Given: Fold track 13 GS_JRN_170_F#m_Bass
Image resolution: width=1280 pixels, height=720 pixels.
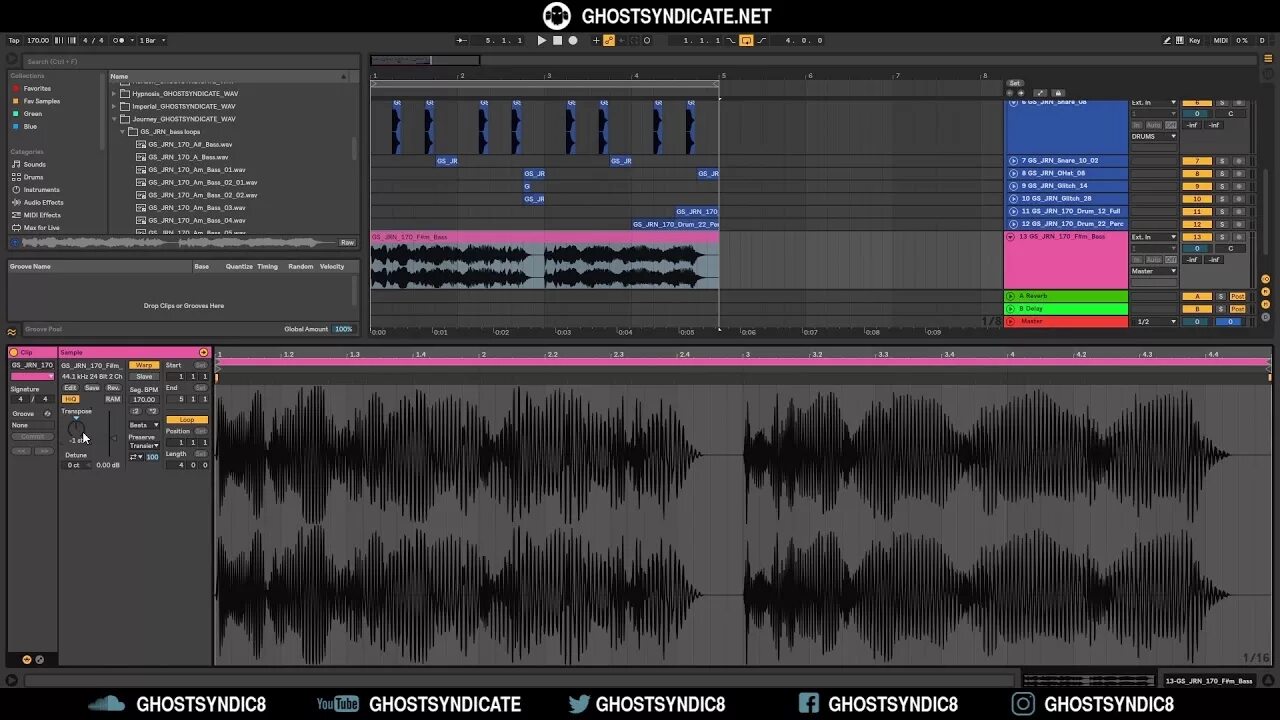Looking at the screenshot, I should [1012, 237].
